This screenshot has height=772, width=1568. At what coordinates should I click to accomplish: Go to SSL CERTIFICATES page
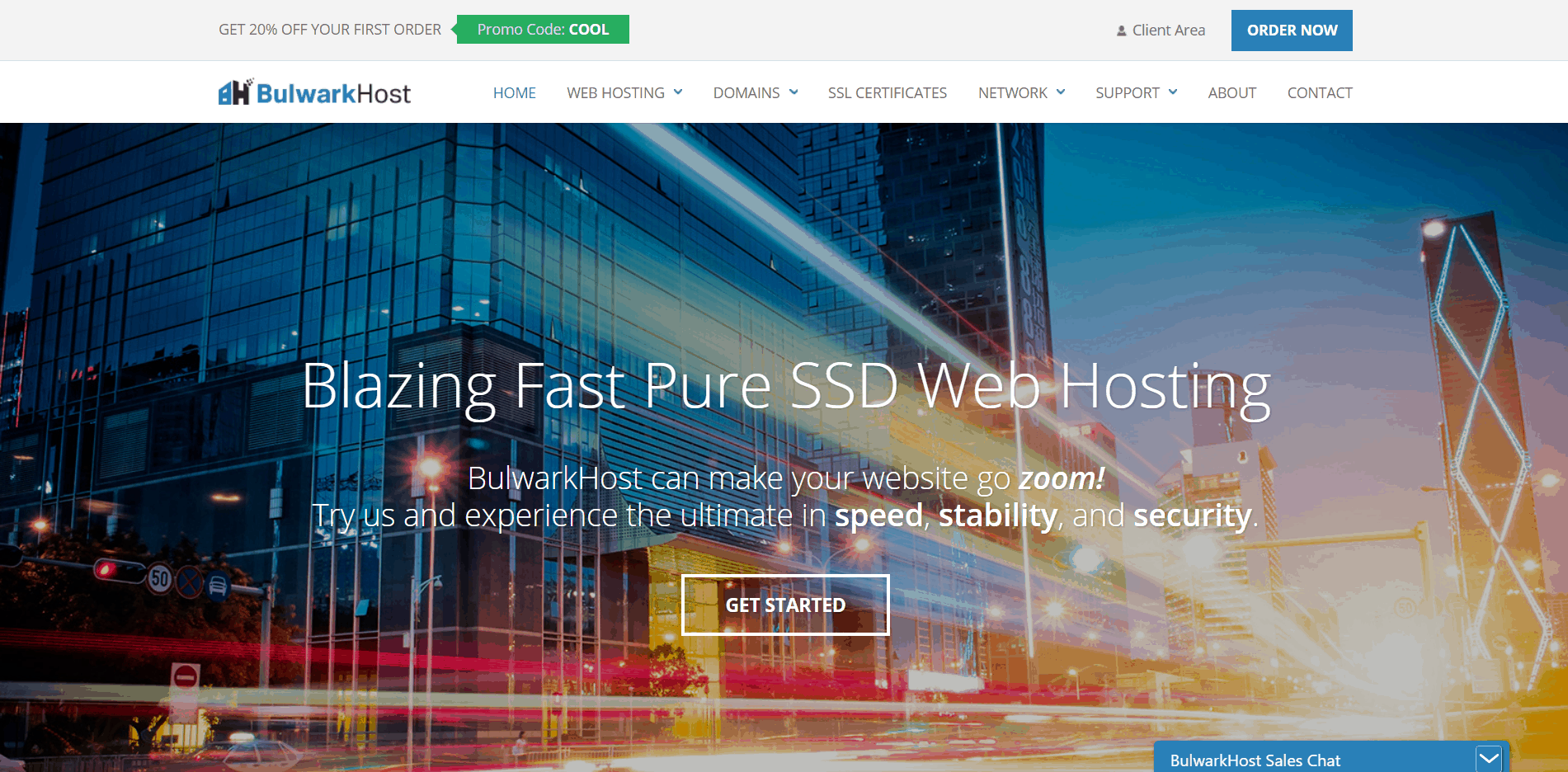888,93
